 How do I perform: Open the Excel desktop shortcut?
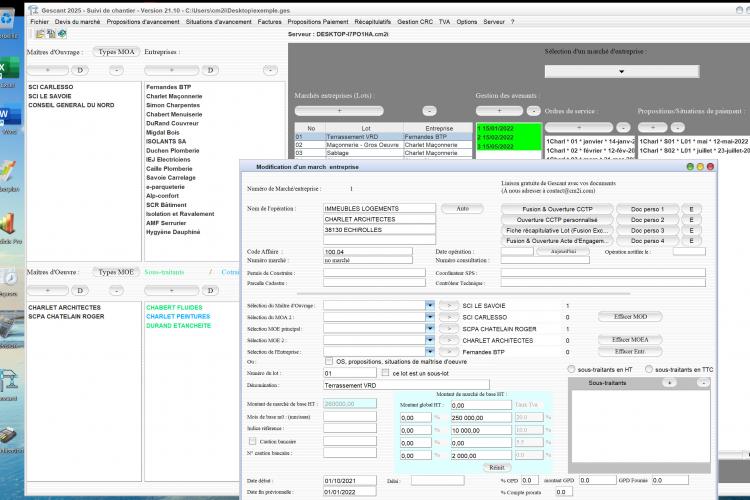tap(9, 68)
